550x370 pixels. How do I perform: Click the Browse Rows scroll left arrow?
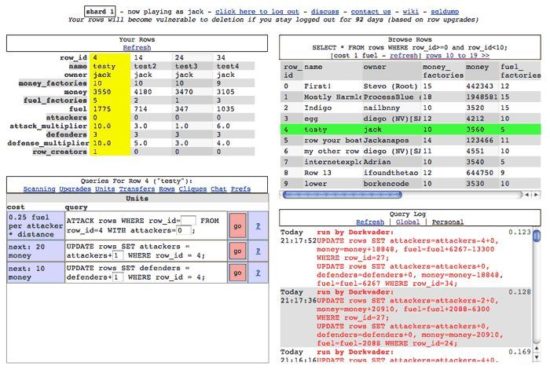click(x=527, y=195)
